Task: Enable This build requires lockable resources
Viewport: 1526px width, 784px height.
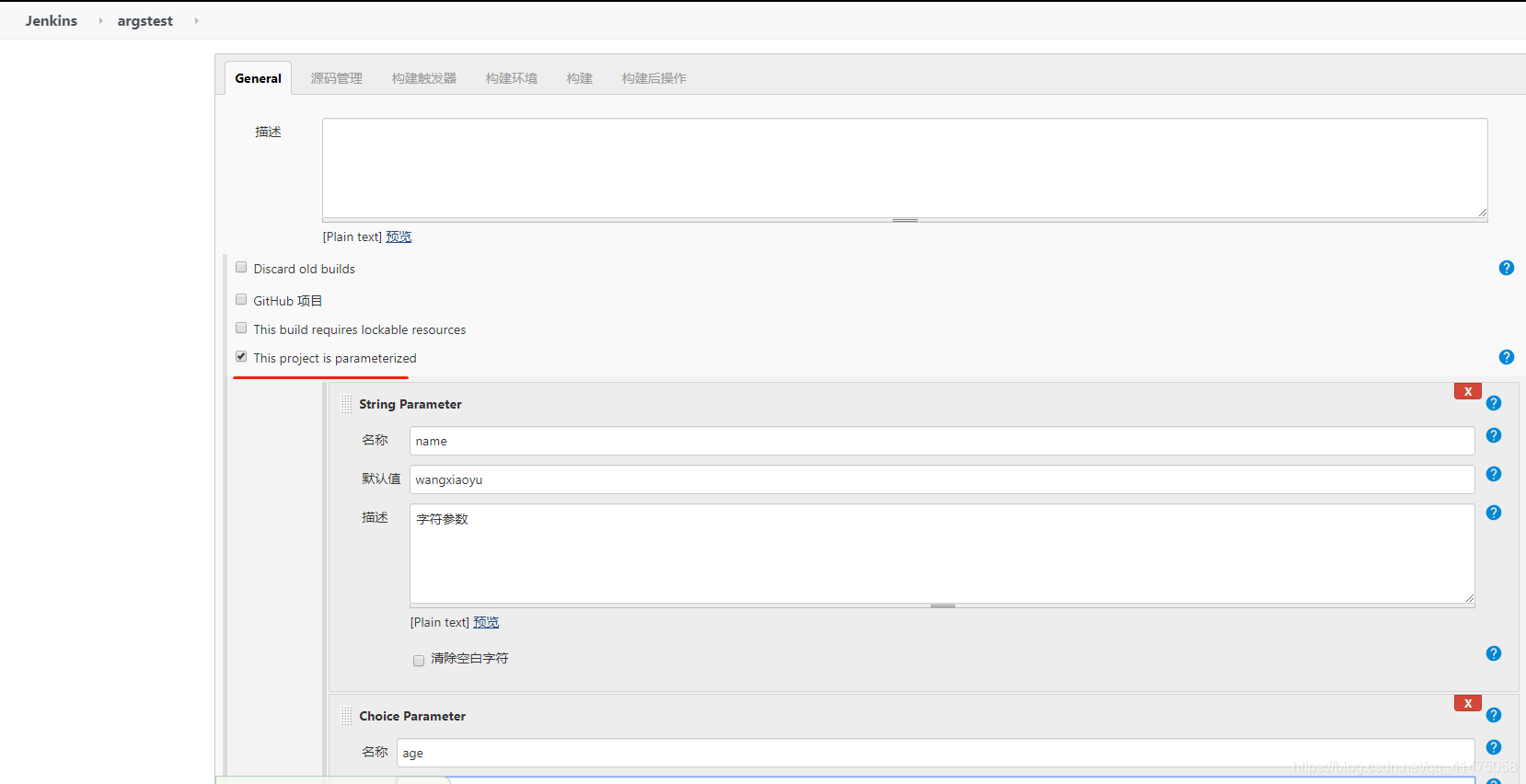Action: [x=241, y=329]
